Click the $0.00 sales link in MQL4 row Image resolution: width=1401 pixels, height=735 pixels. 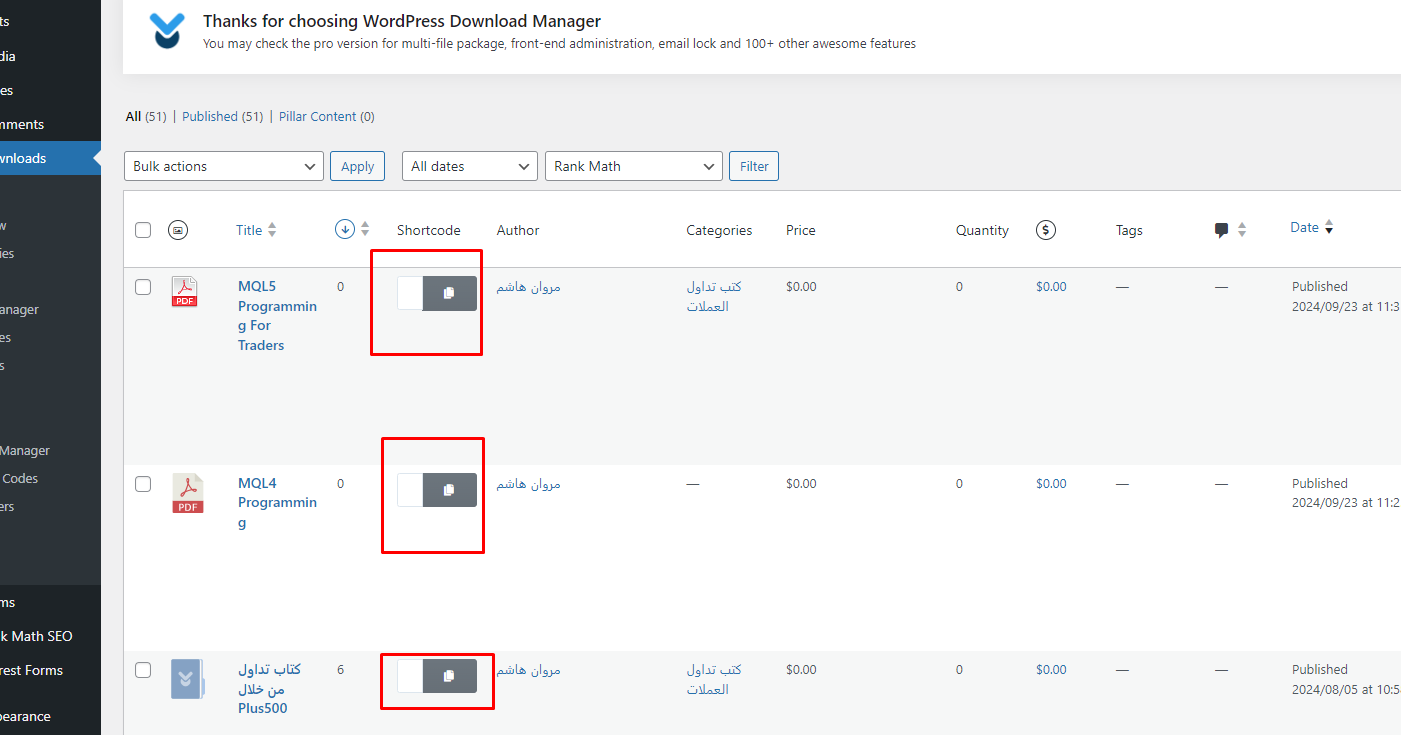tap(1051, 484)
